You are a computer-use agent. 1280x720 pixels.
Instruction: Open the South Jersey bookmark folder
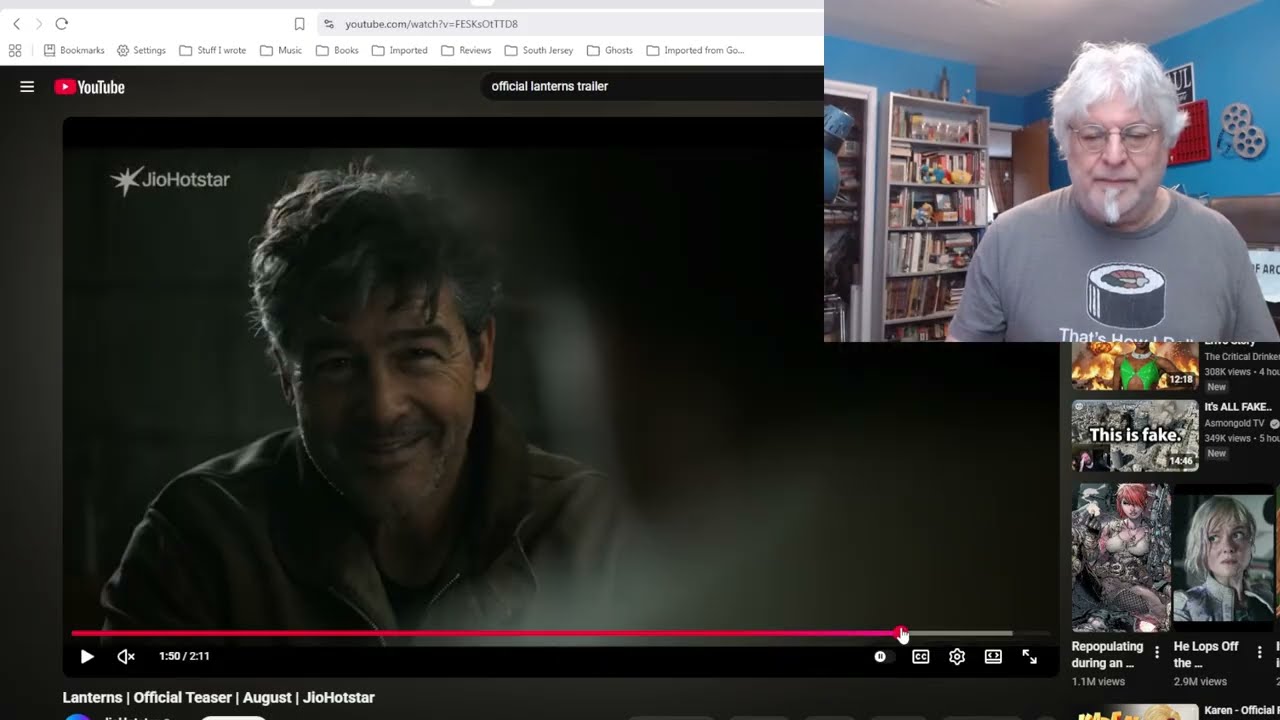click(x=539, y=50)
